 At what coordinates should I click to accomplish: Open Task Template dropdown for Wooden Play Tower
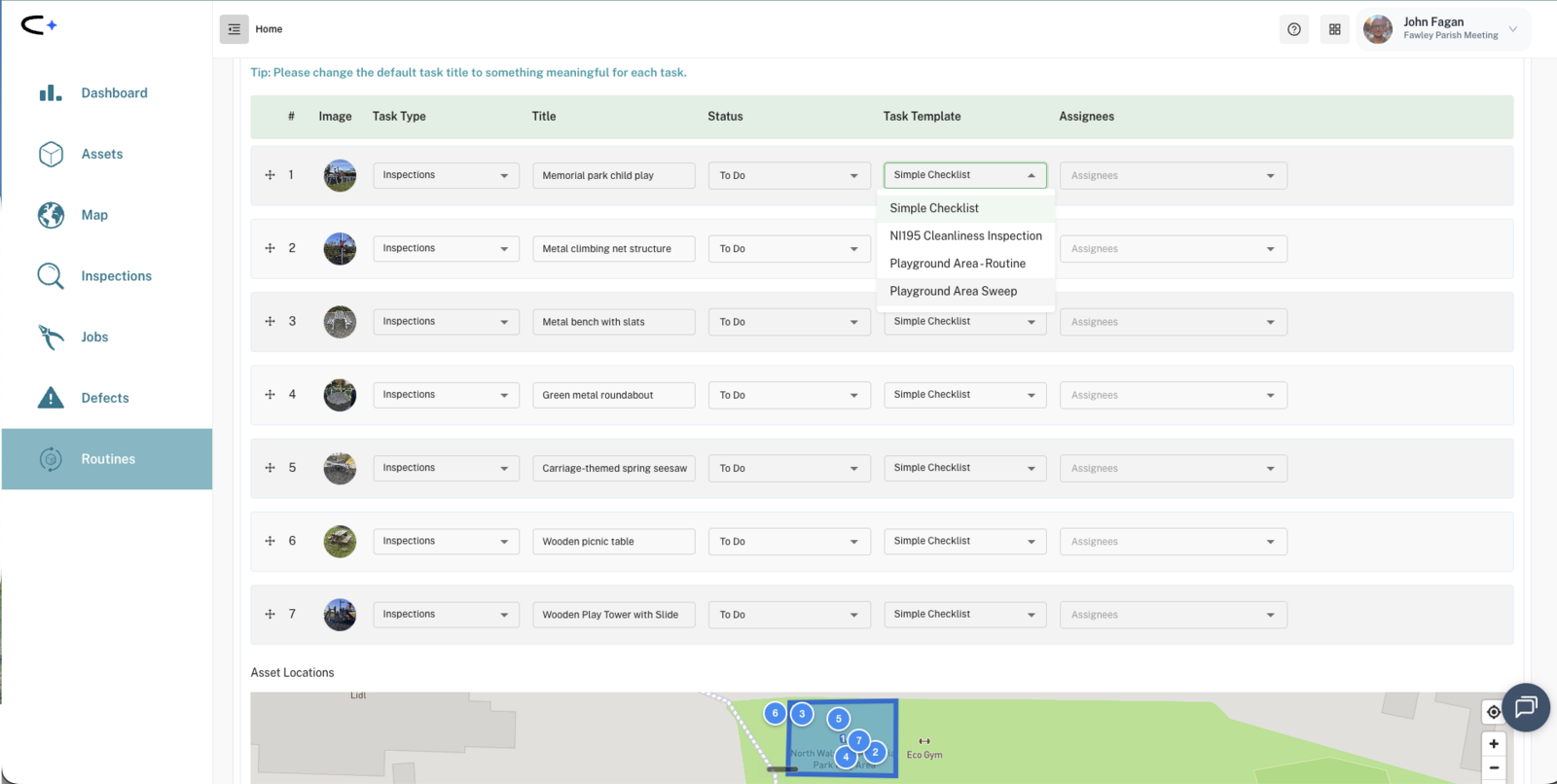pyautogui.click(x=965, y=615)
